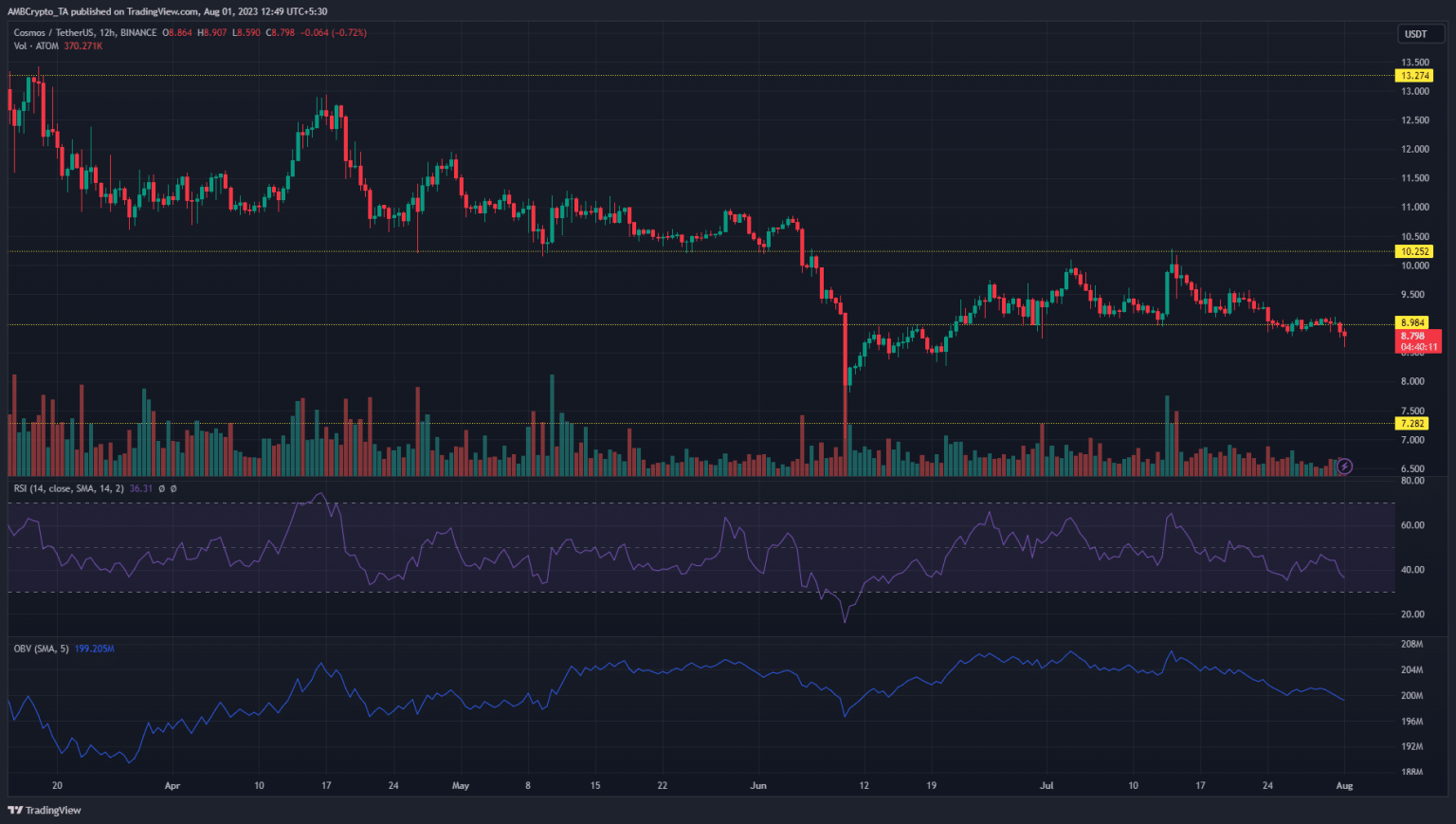Screen dimensions: 1456x824
Task: Click the yellow 10.252 price marker
Action: [x=1414, y=251]
